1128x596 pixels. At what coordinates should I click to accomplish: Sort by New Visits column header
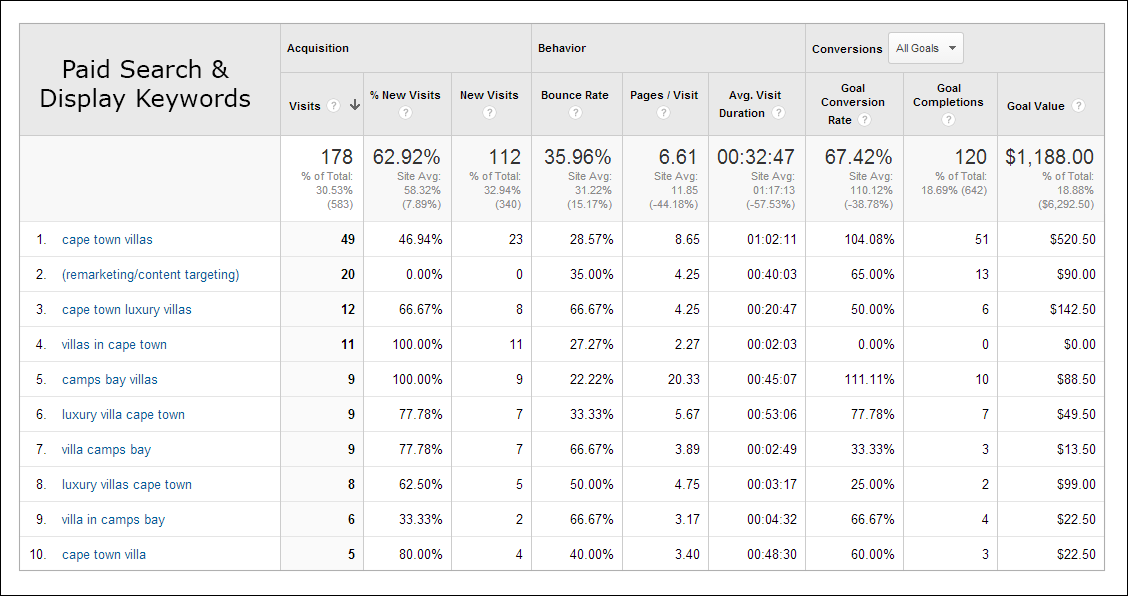pyautogui.click(x=489, y=95)
